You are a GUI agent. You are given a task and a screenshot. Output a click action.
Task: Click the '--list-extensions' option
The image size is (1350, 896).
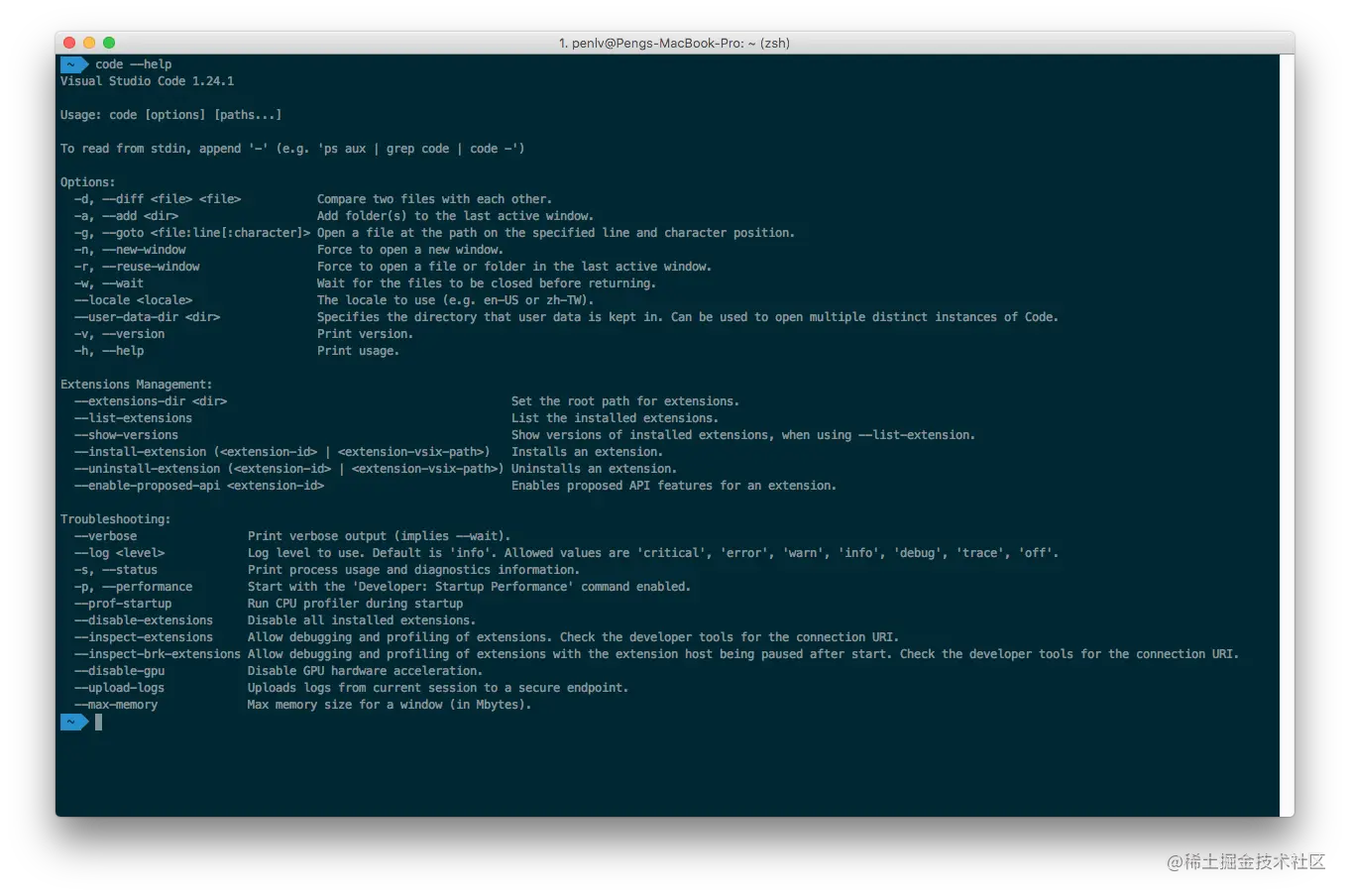point(134,418)
